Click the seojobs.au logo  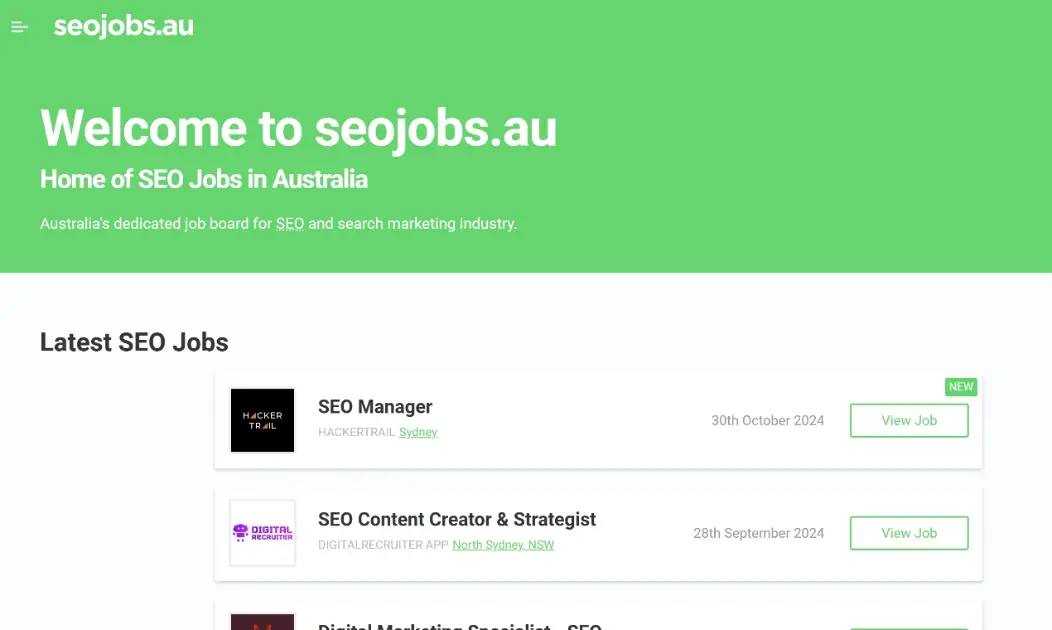click(x=123, y=26)
